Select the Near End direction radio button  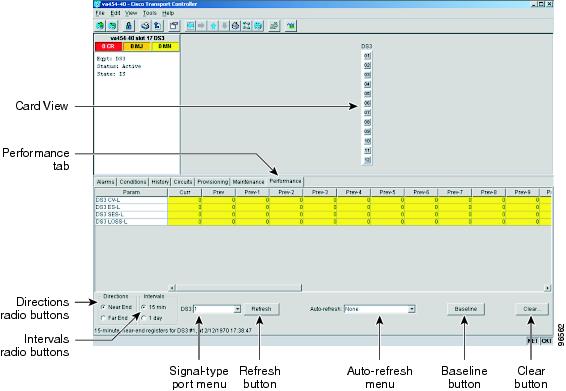pos(103,307)
